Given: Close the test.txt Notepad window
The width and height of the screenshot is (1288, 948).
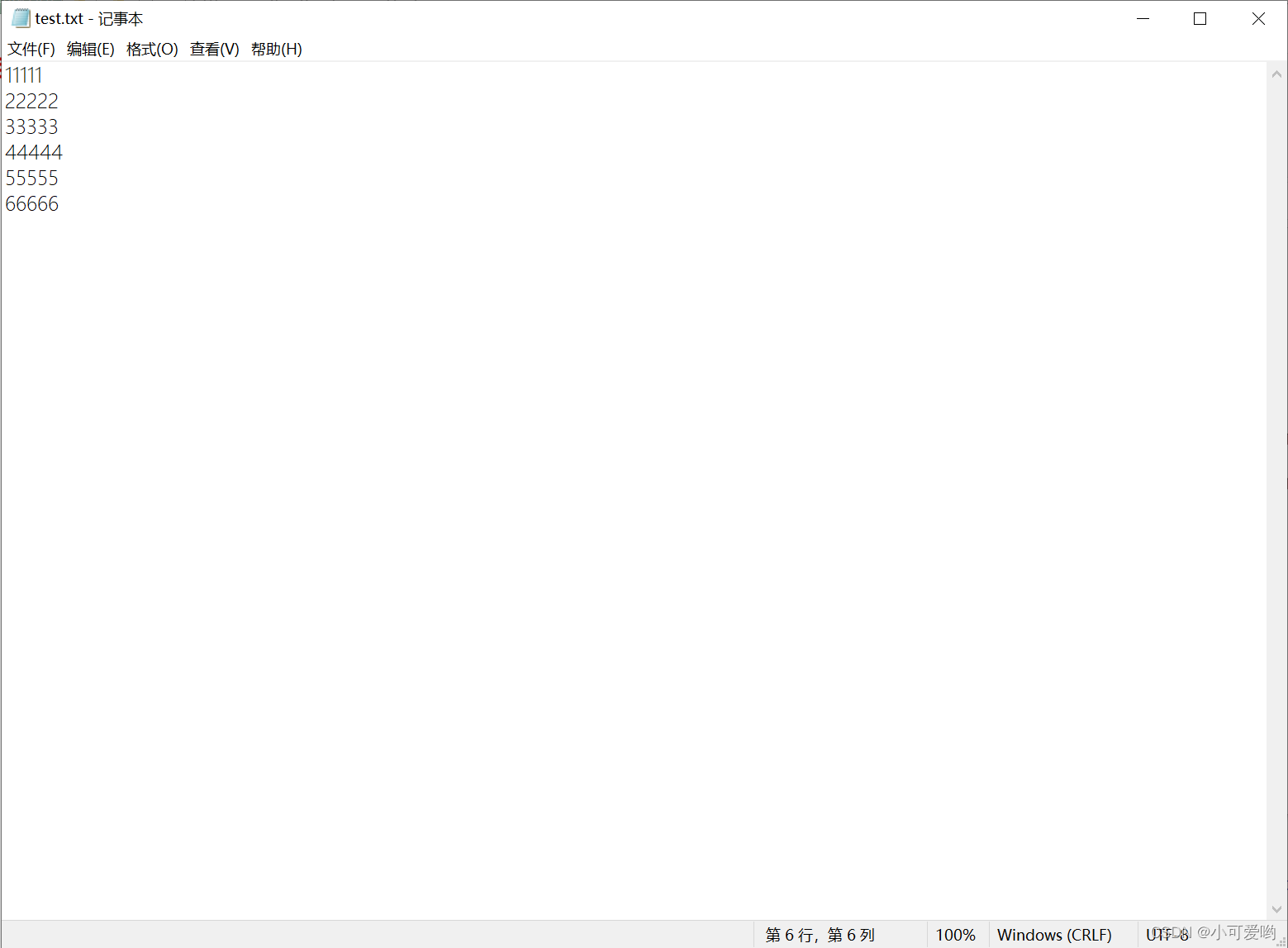Looking at the screenshot, I should pos(1258,18).
